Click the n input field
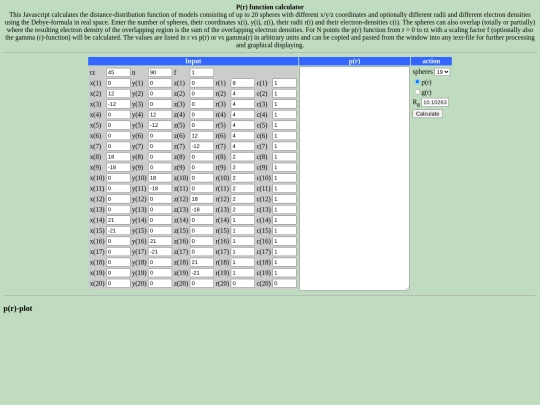This screenshot has width=540, height=405. (160, 72)
